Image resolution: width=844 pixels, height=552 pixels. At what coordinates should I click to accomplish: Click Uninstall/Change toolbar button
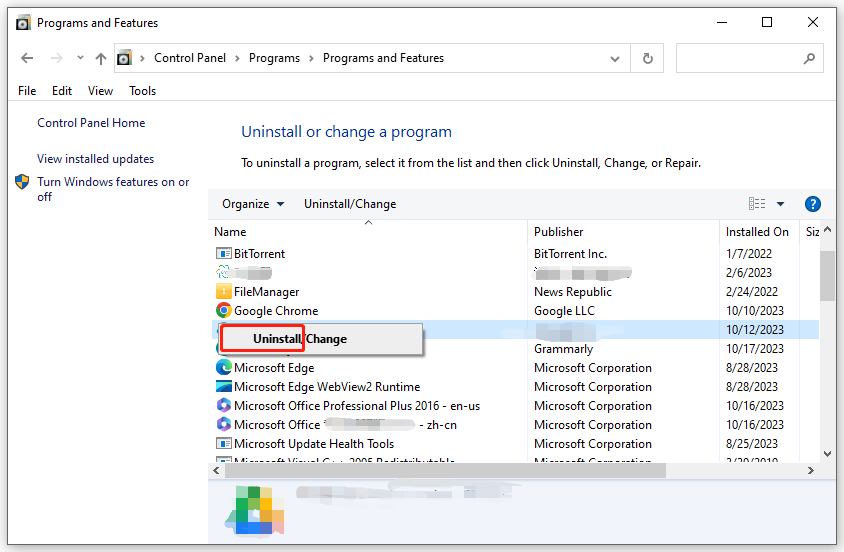click(x=350, y=204)
